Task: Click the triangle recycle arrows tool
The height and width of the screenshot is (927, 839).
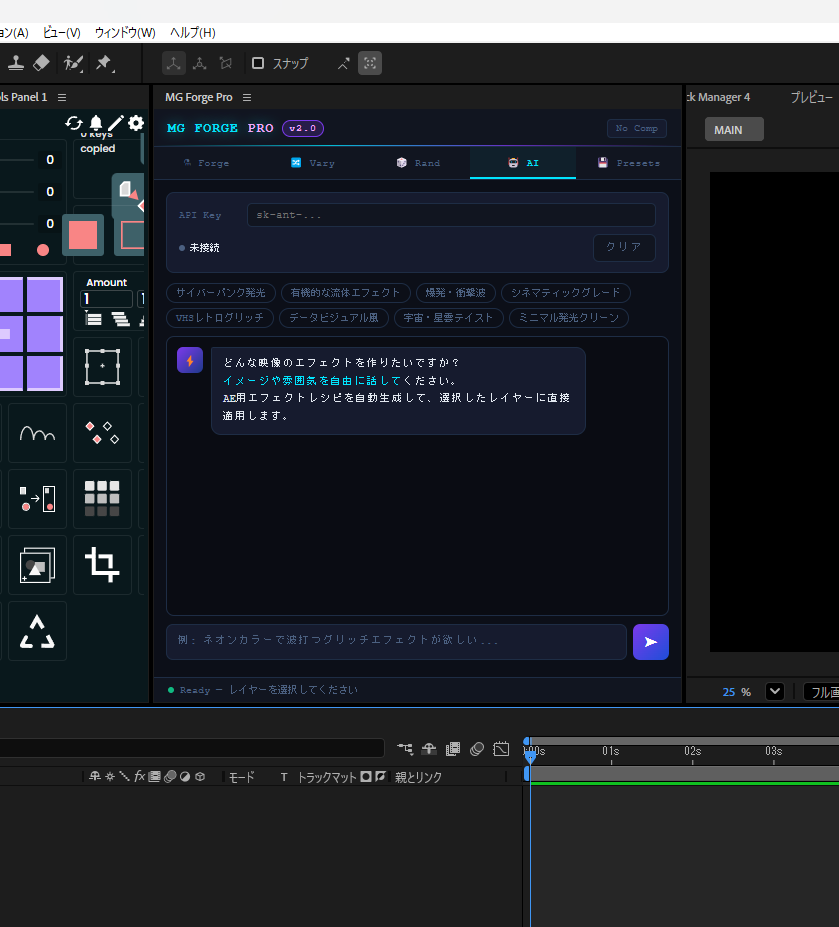Action: click(x=37, y=631)
